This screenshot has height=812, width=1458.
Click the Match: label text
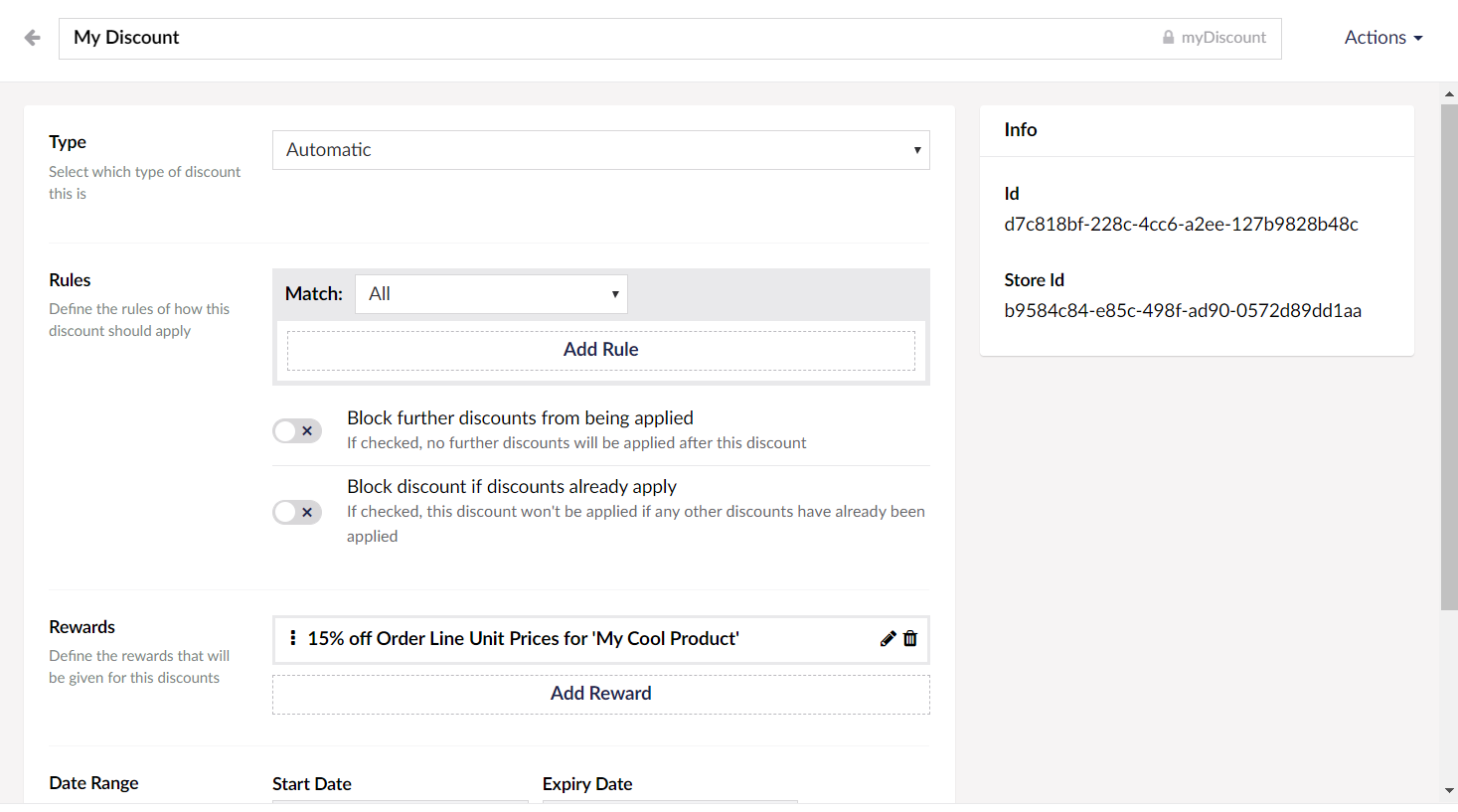click(314, 294)
